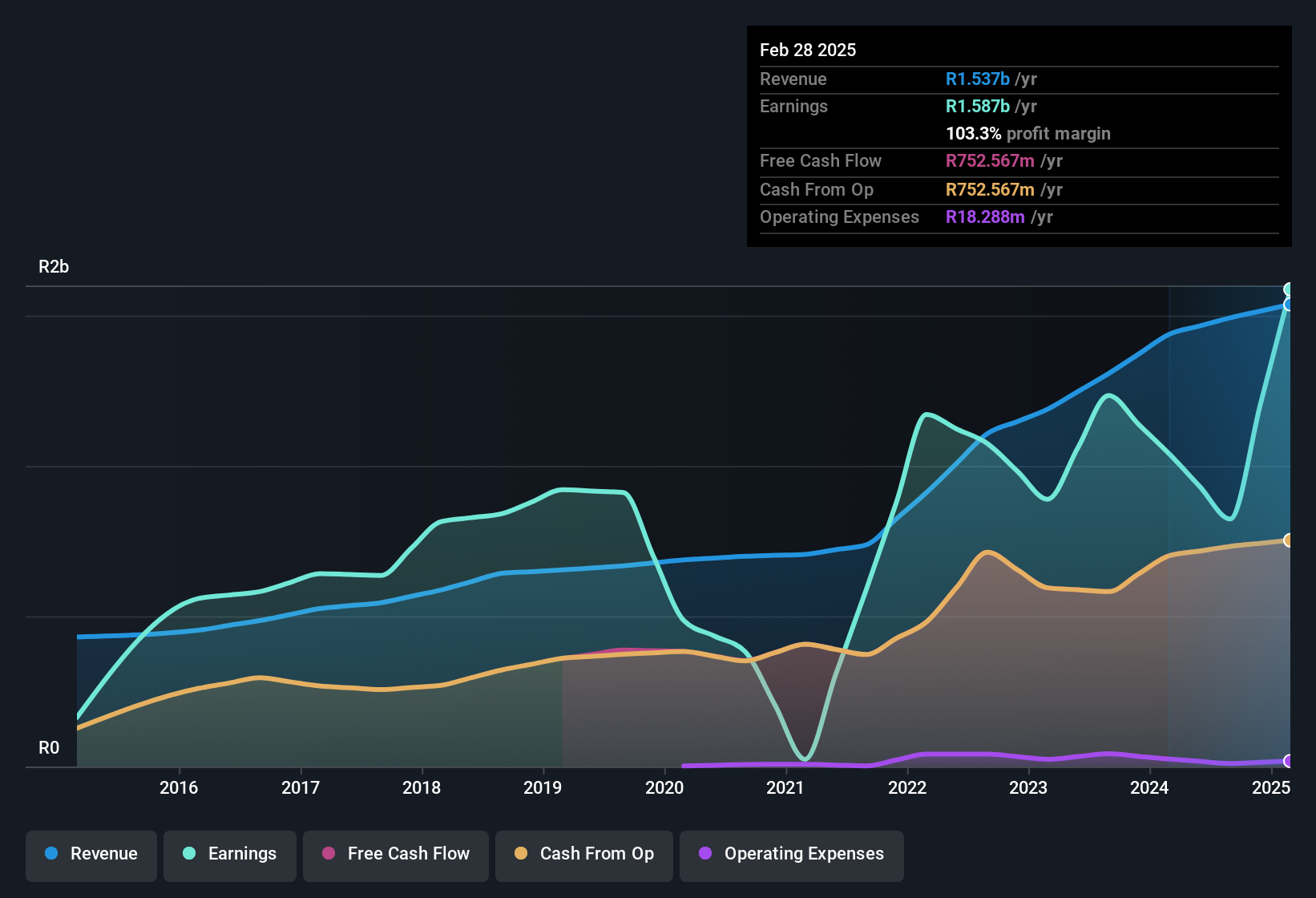Click the Feb 28 2025 tooltip date
Screen dimensions: 1316x898
pyautogui.click(x=808, y=50)
